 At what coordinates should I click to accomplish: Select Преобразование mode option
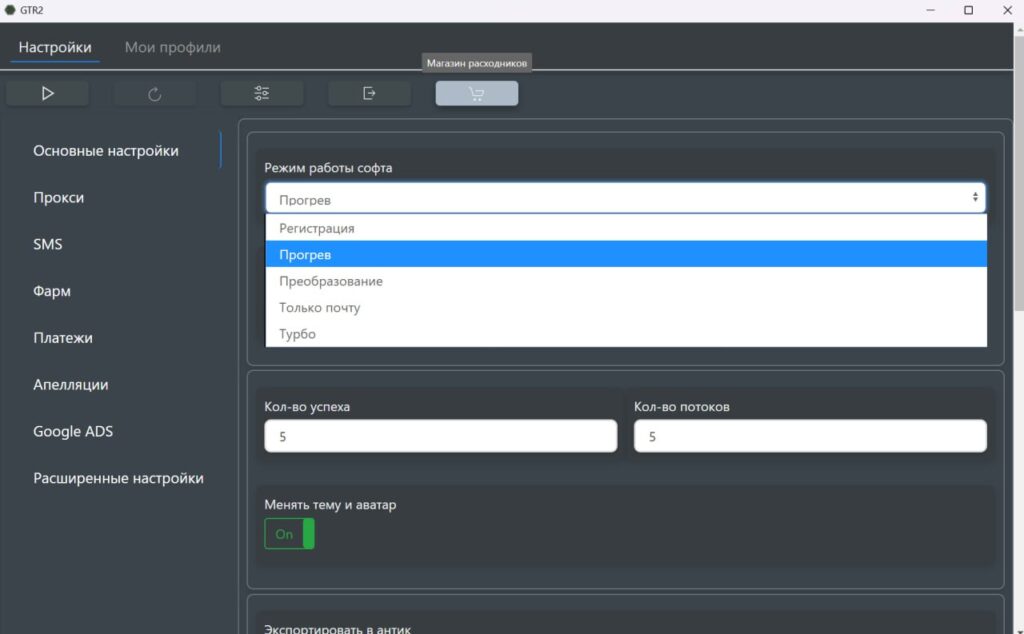click(626, 281)
